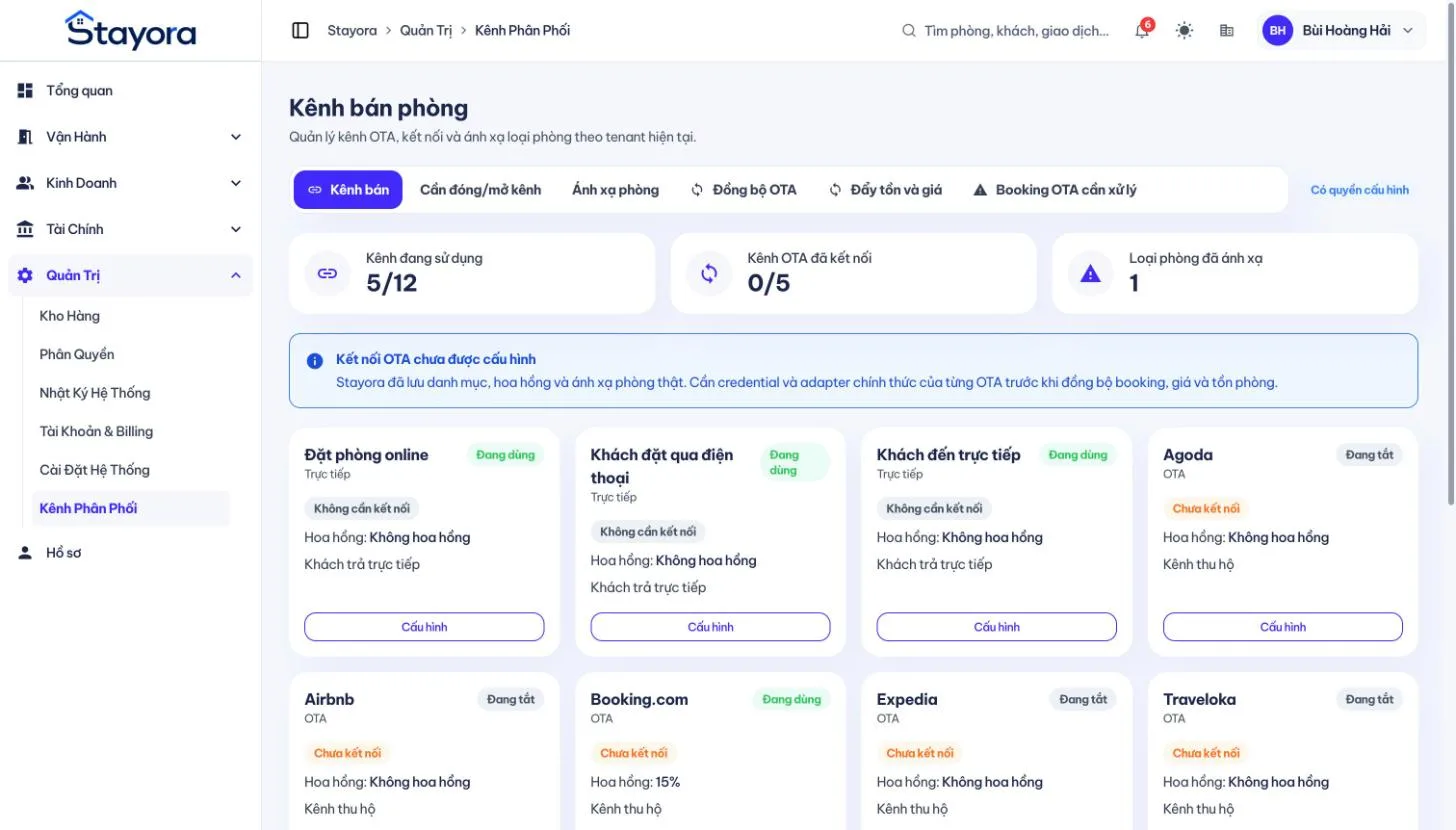Expand the Vận Hành menu chevron
This screenshot has height=830, width=1456.
pyautogui.click(x=236, y=137)
